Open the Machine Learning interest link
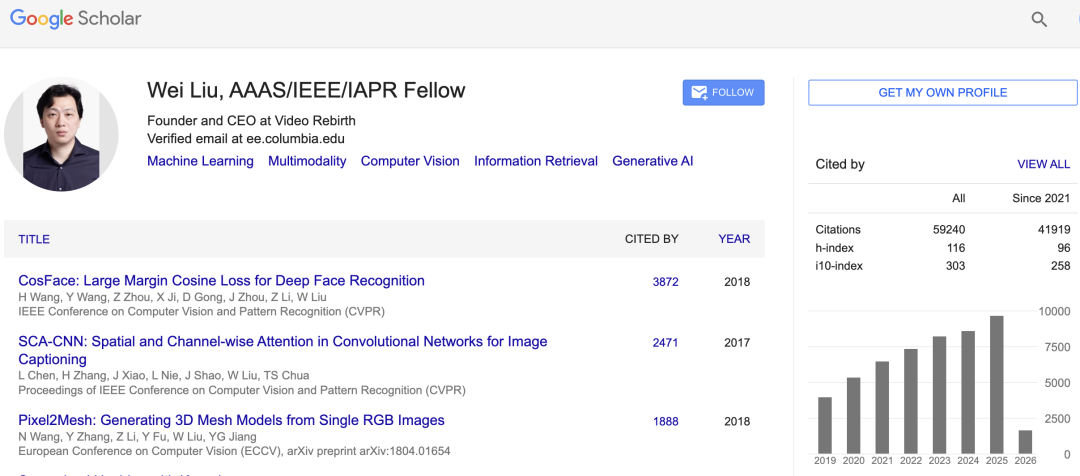1080x476 pixels. coord(200,161)
